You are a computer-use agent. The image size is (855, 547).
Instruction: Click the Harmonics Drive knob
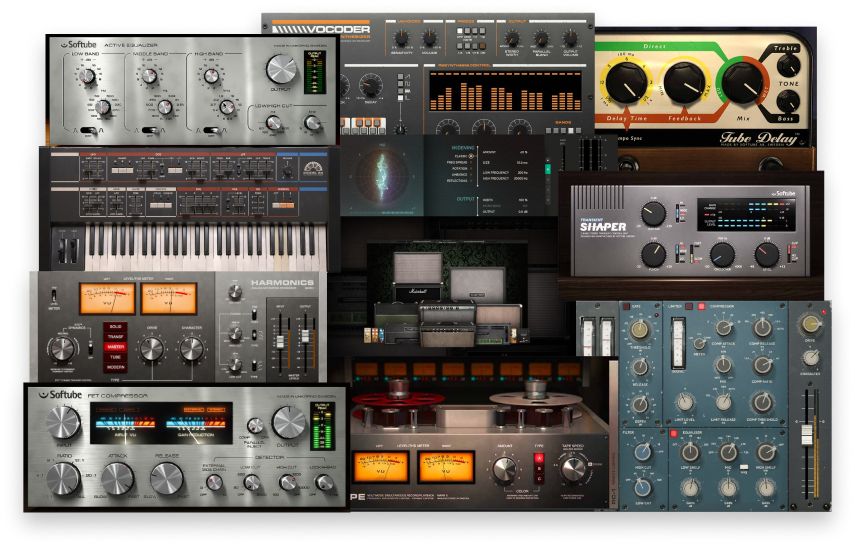pos(152,348)
